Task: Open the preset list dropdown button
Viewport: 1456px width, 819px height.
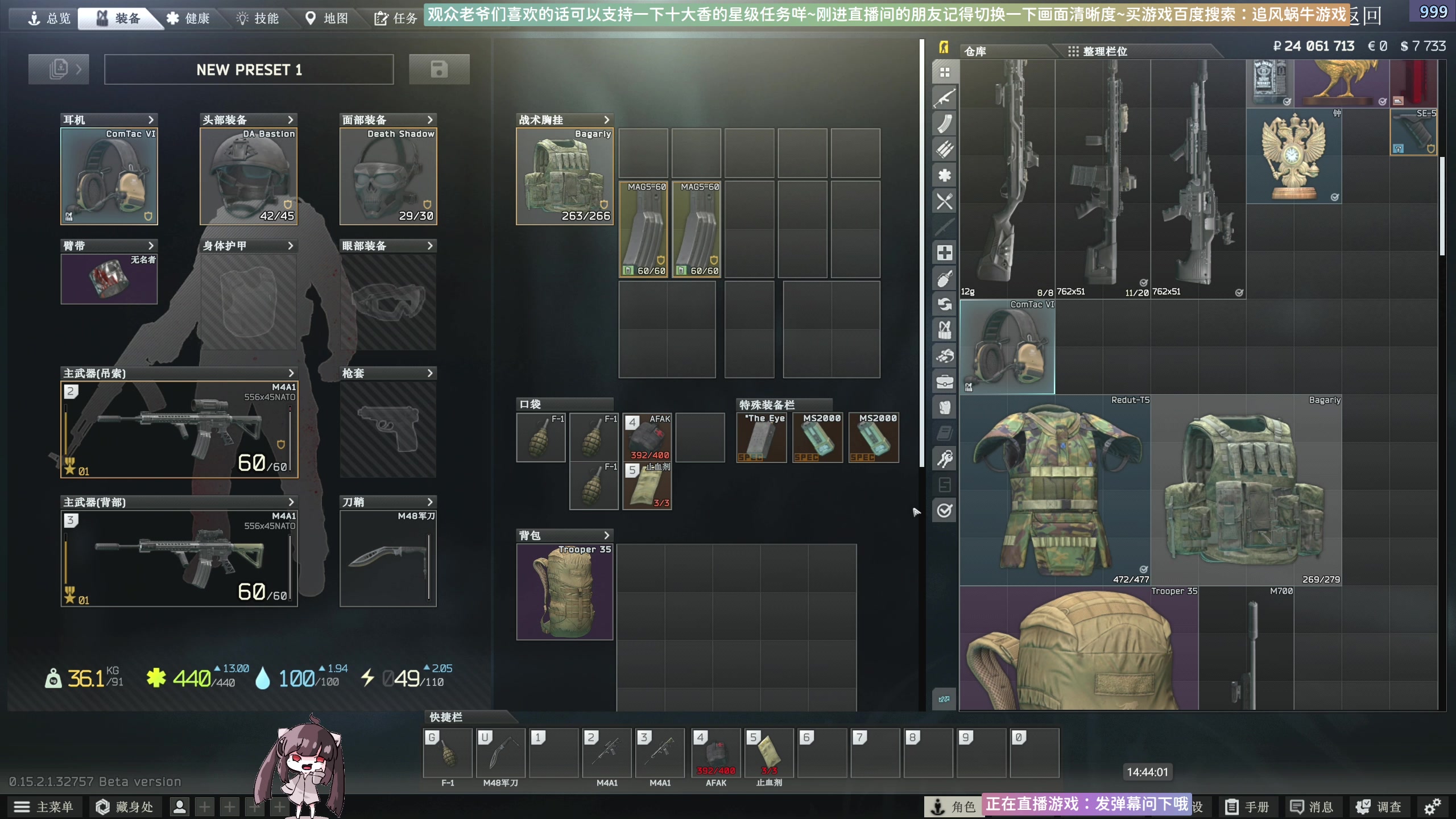Action: point(59,69)
